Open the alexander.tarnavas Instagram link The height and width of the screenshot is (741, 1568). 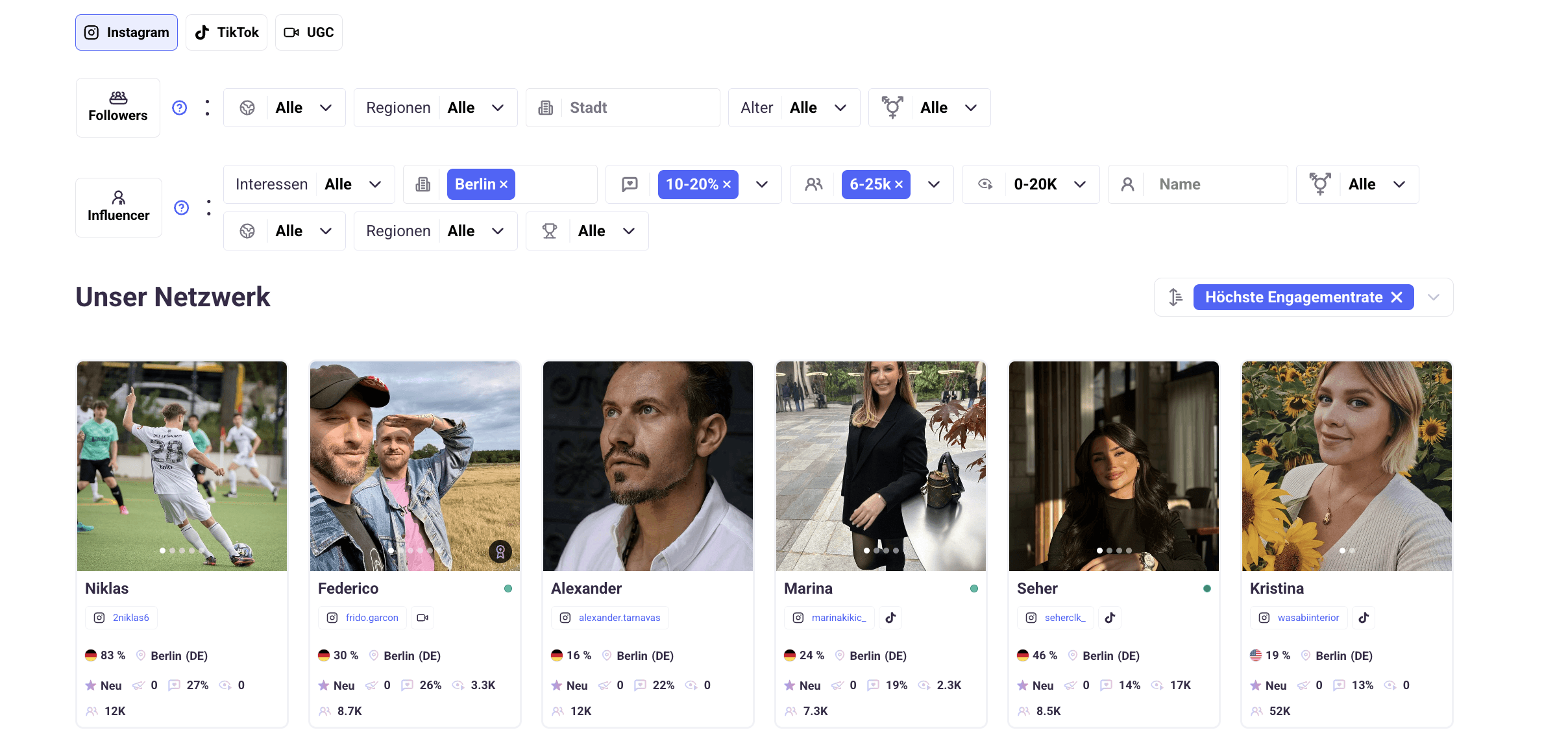pos(619,618)
